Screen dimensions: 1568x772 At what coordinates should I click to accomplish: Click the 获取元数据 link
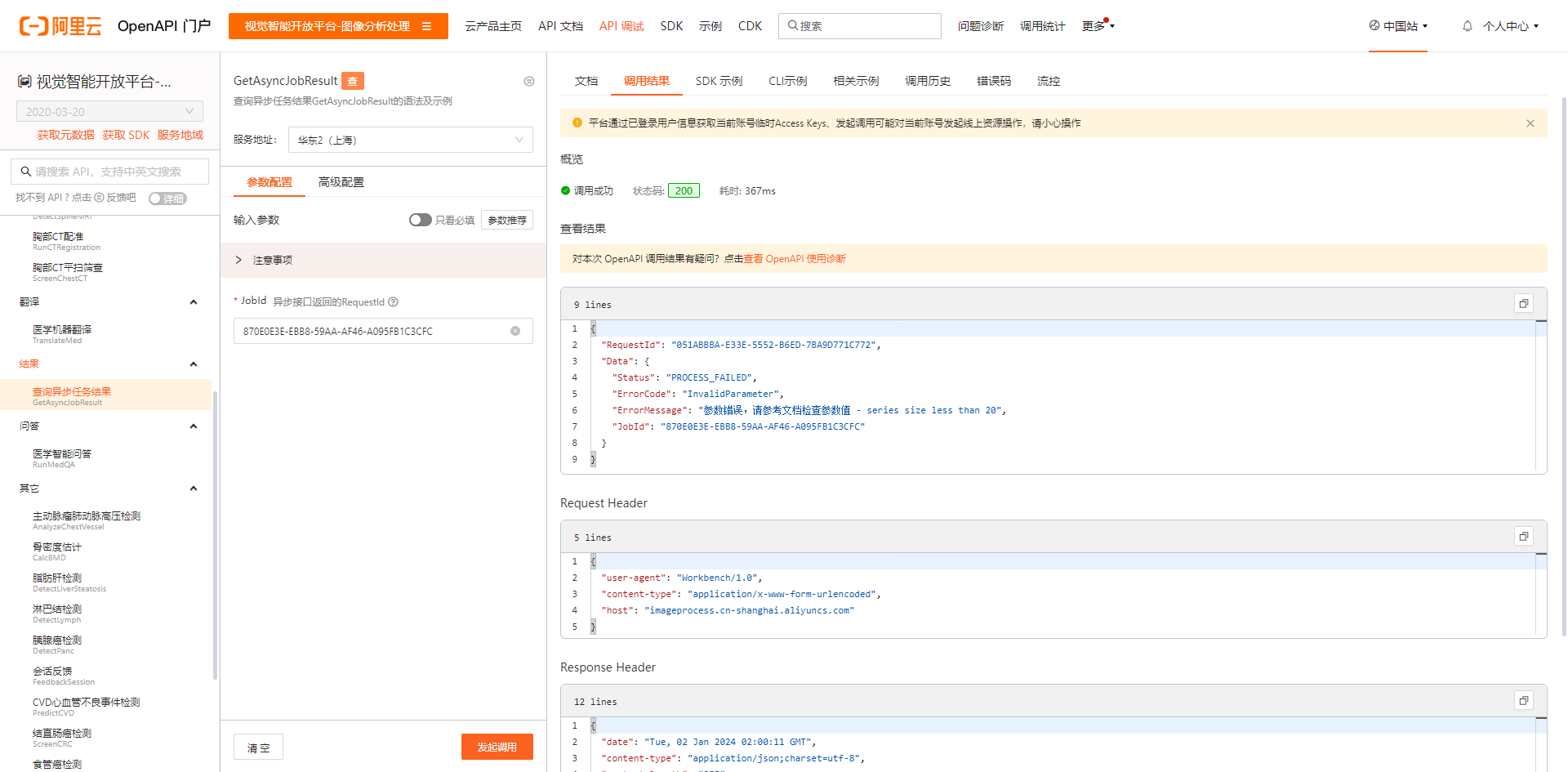click(65, 135)
